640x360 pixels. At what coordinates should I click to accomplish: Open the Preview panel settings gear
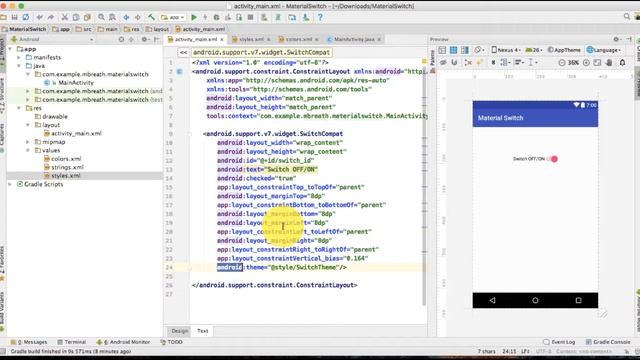[616, 39]
